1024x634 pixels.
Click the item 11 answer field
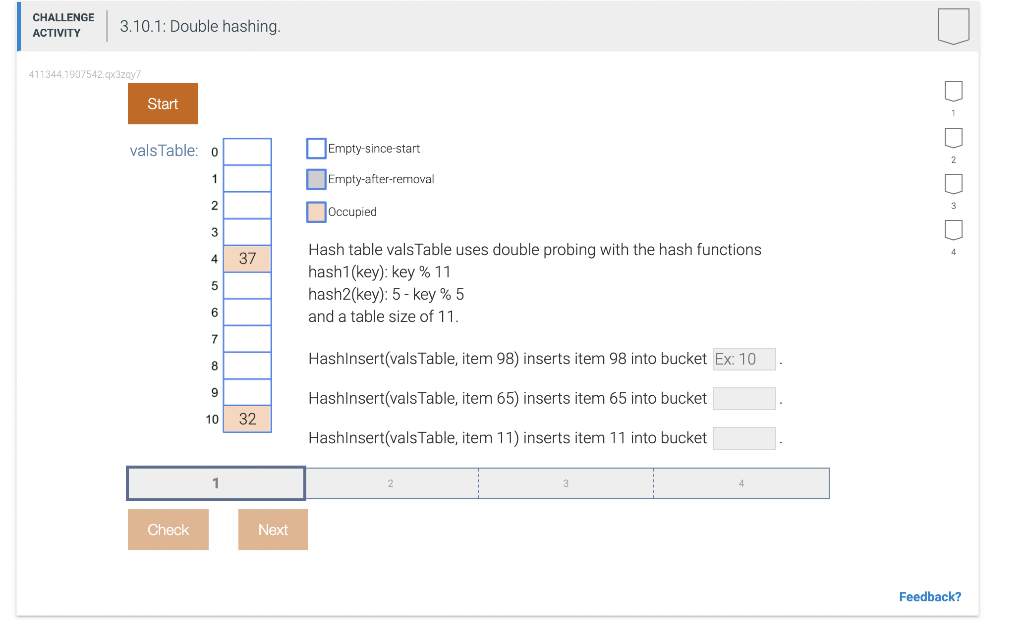coord(744,438)
